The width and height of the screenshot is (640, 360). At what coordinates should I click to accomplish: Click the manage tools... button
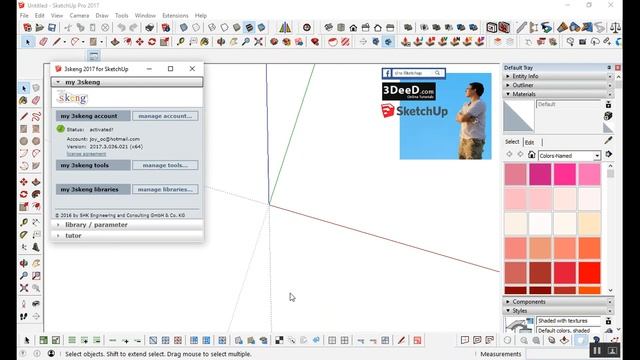coord(165,165)
